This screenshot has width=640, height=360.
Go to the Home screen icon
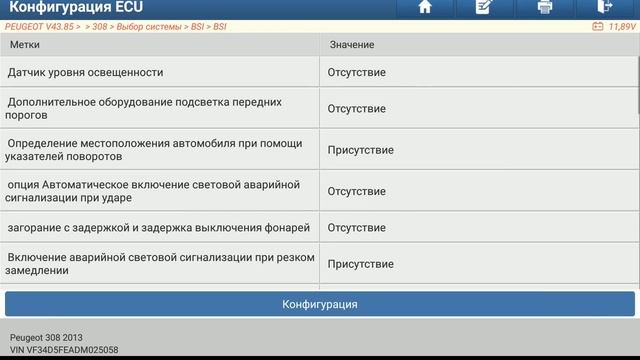pyautogui.click(x=425, y=7)
